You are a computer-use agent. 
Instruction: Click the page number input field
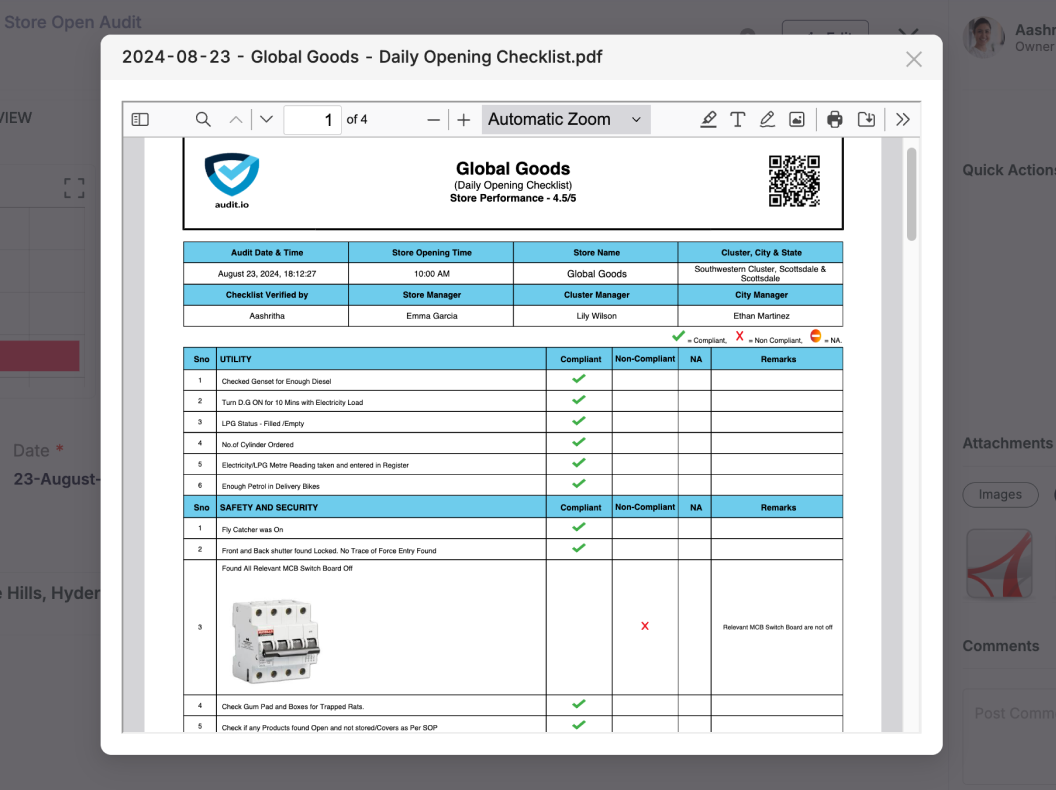click(x=312, y=120)
